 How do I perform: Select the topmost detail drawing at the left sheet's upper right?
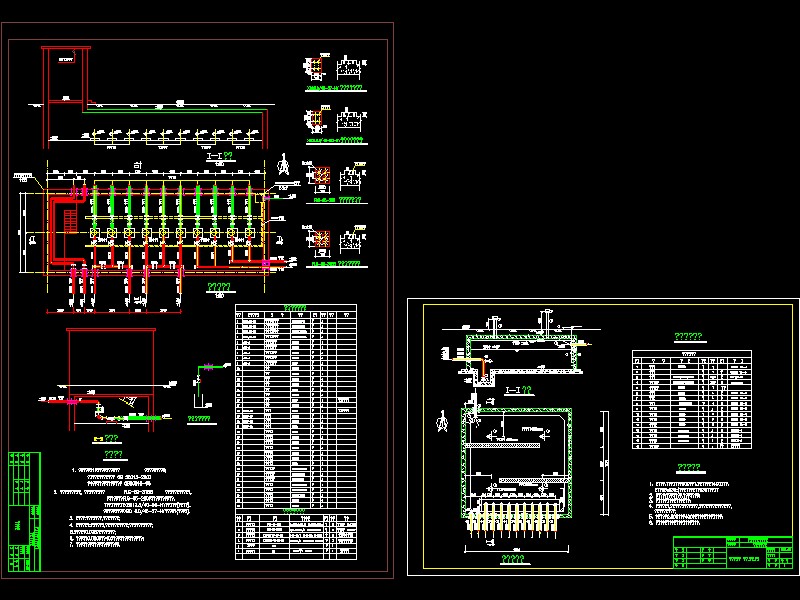pos(335,72)
